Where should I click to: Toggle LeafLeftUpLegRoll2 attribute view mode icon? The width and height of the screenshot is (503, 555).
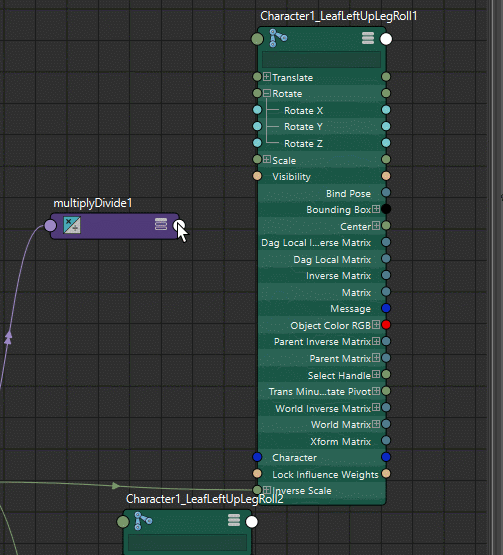(x=234, y=520)
